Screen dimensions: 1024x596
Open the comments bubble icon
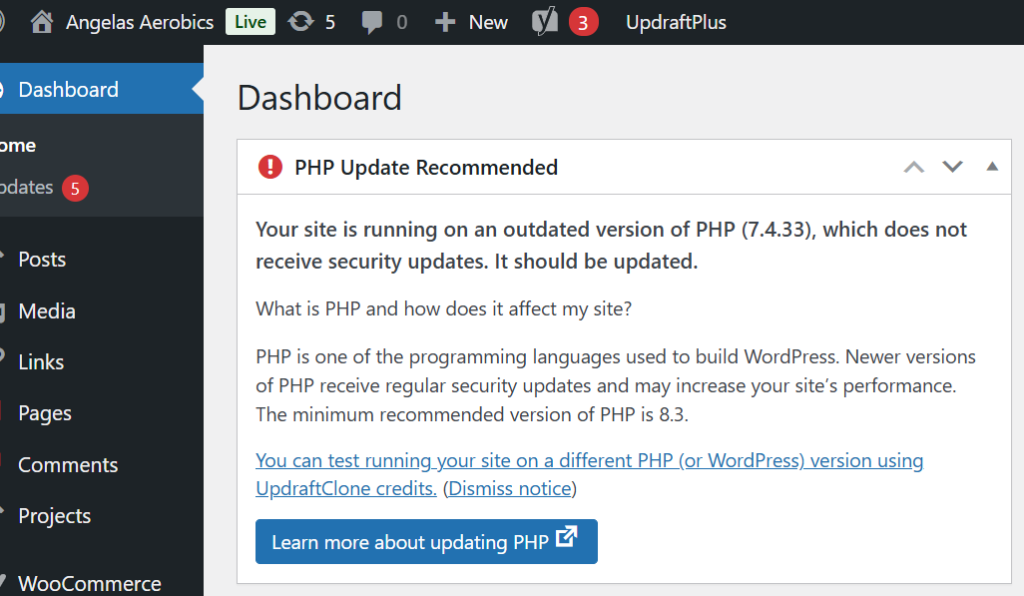pos(373,22)
